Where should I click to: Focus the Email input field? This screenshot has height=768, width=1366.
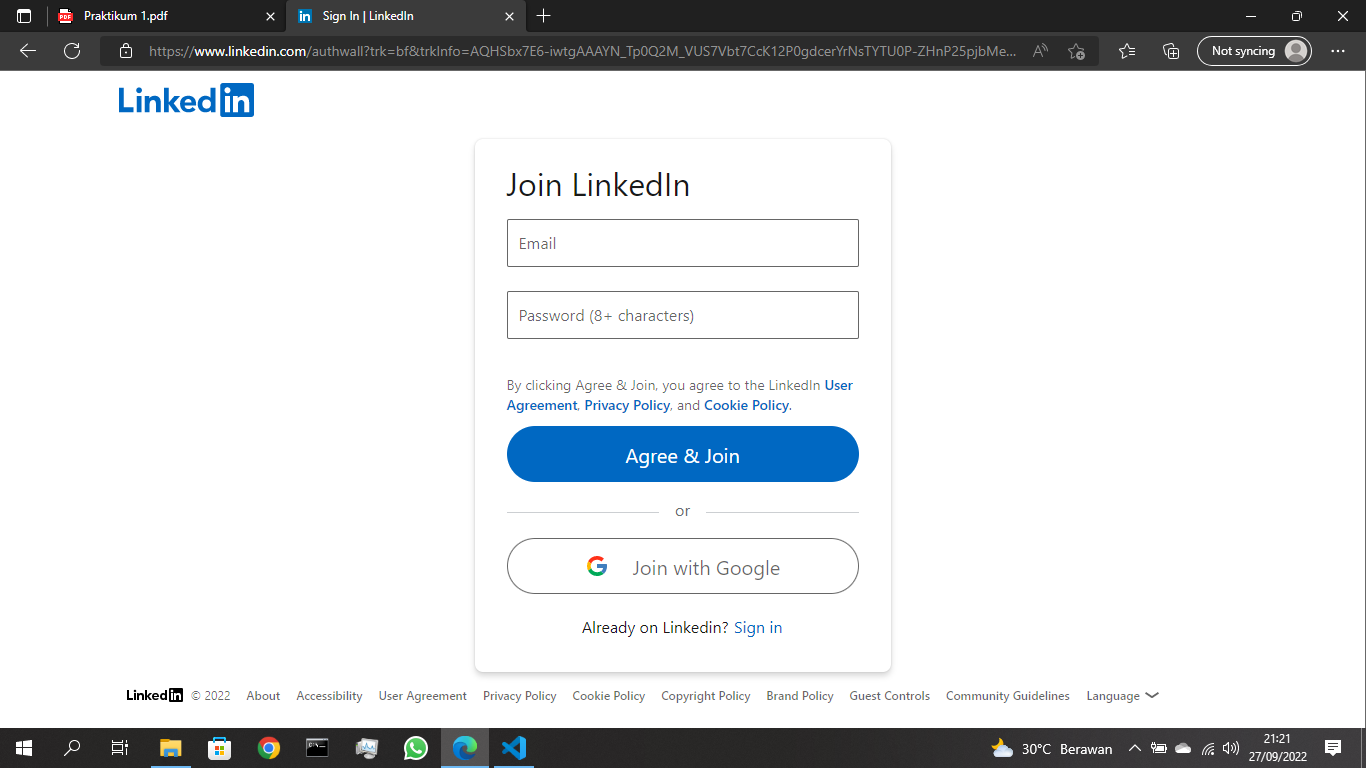pyautogui.click(x=683, y=243)
